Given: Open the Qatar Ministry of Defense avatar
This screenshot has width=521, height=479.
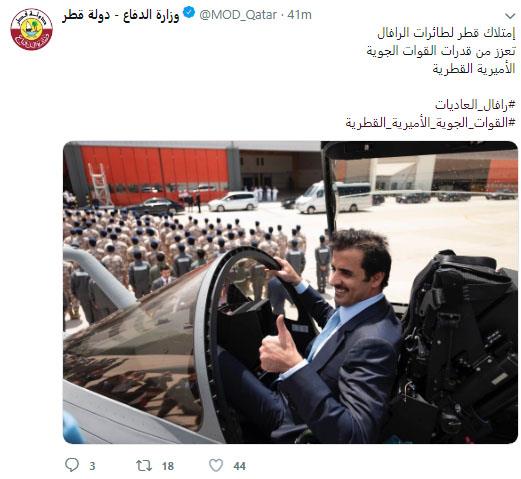Looking at the screenshot, I should [x=31, y=29].
